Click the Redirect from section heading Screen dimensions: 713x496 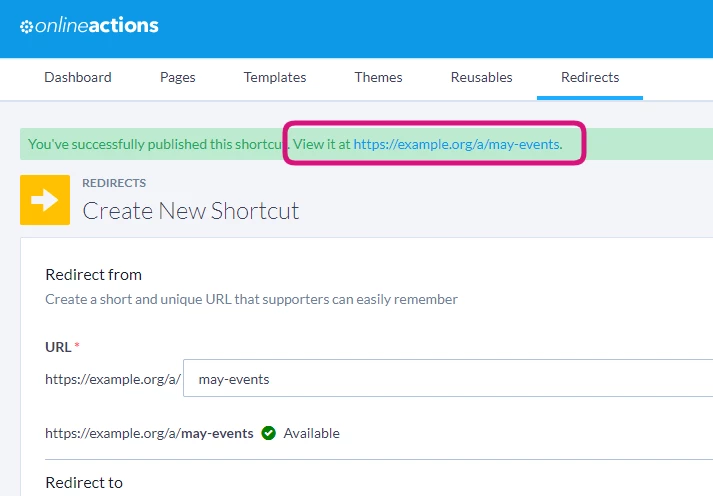click(94, 275)
